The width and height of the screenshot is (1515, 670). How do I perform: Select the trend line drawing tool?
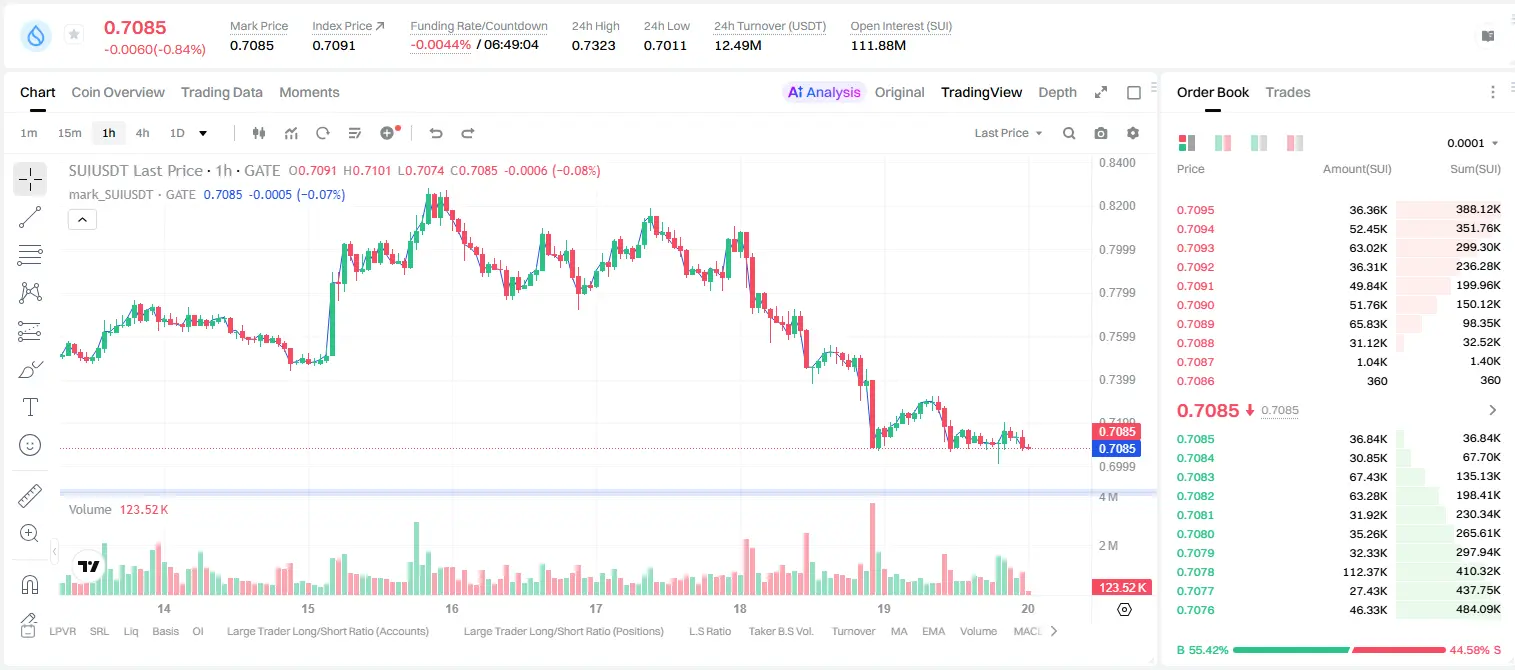pos(30,217)
